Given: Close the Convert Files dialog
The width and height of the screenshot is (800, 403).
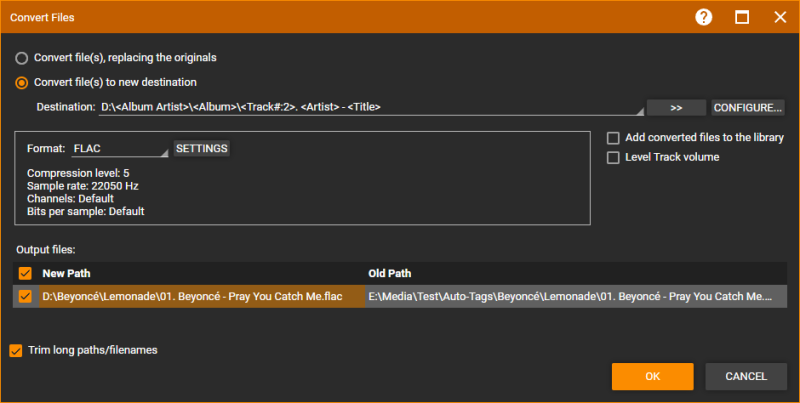Looking at the screenshot, I should (779, 17).
